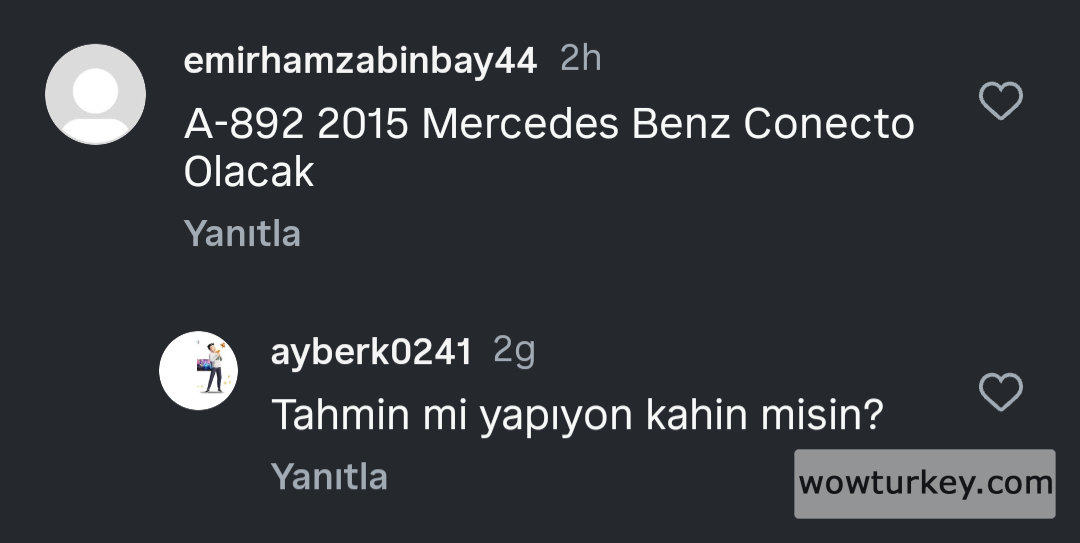This screenshot has width=1080, height=543.
Task: Select the word Conecto in the comment text
Action: point(829,125)
